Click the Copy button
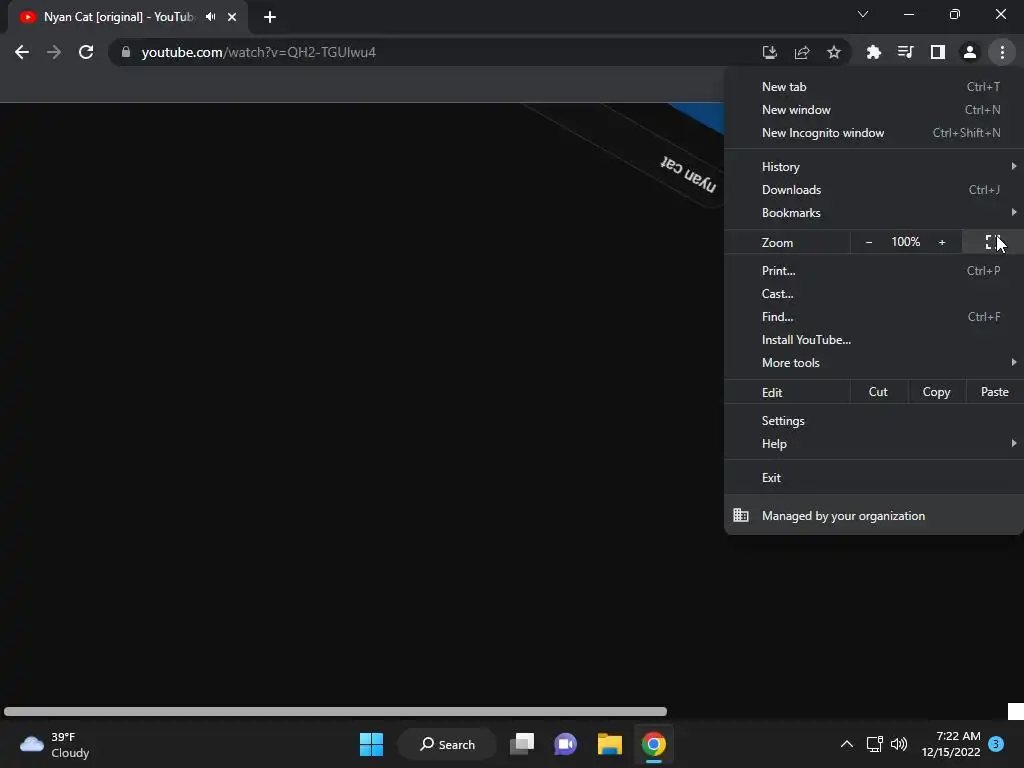The width and height of the screenshot is (1024, 768). tap(936, 392)
